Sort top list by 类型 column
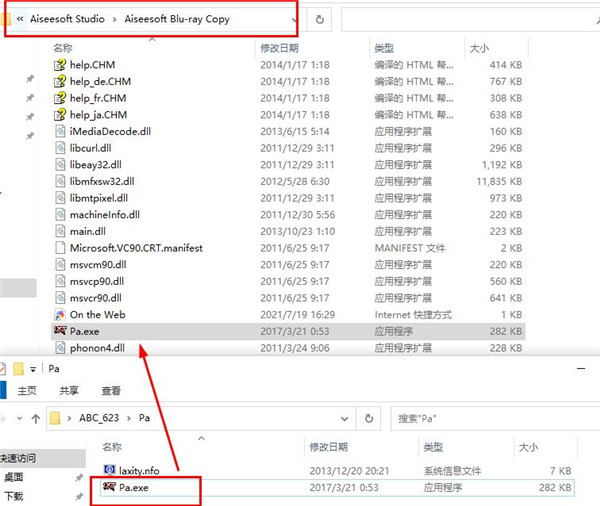Viewport: 600px width, 506px height. coord(384,48)
